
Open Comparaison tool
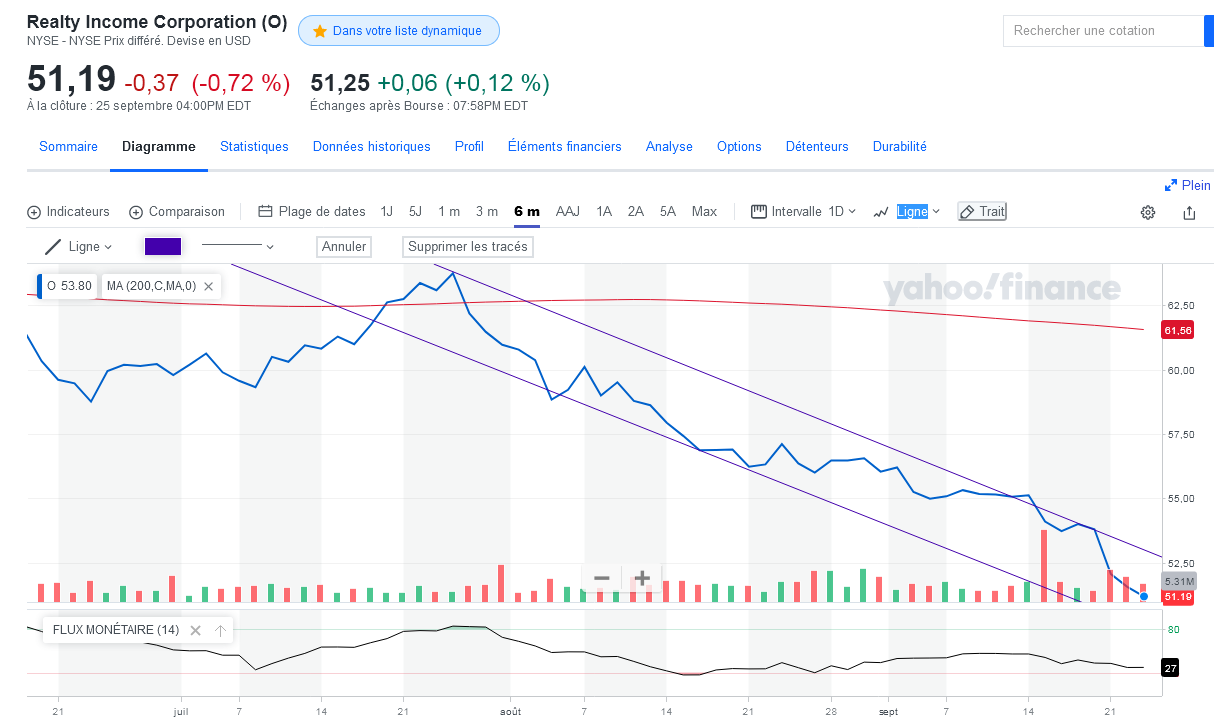coord(177,212)
